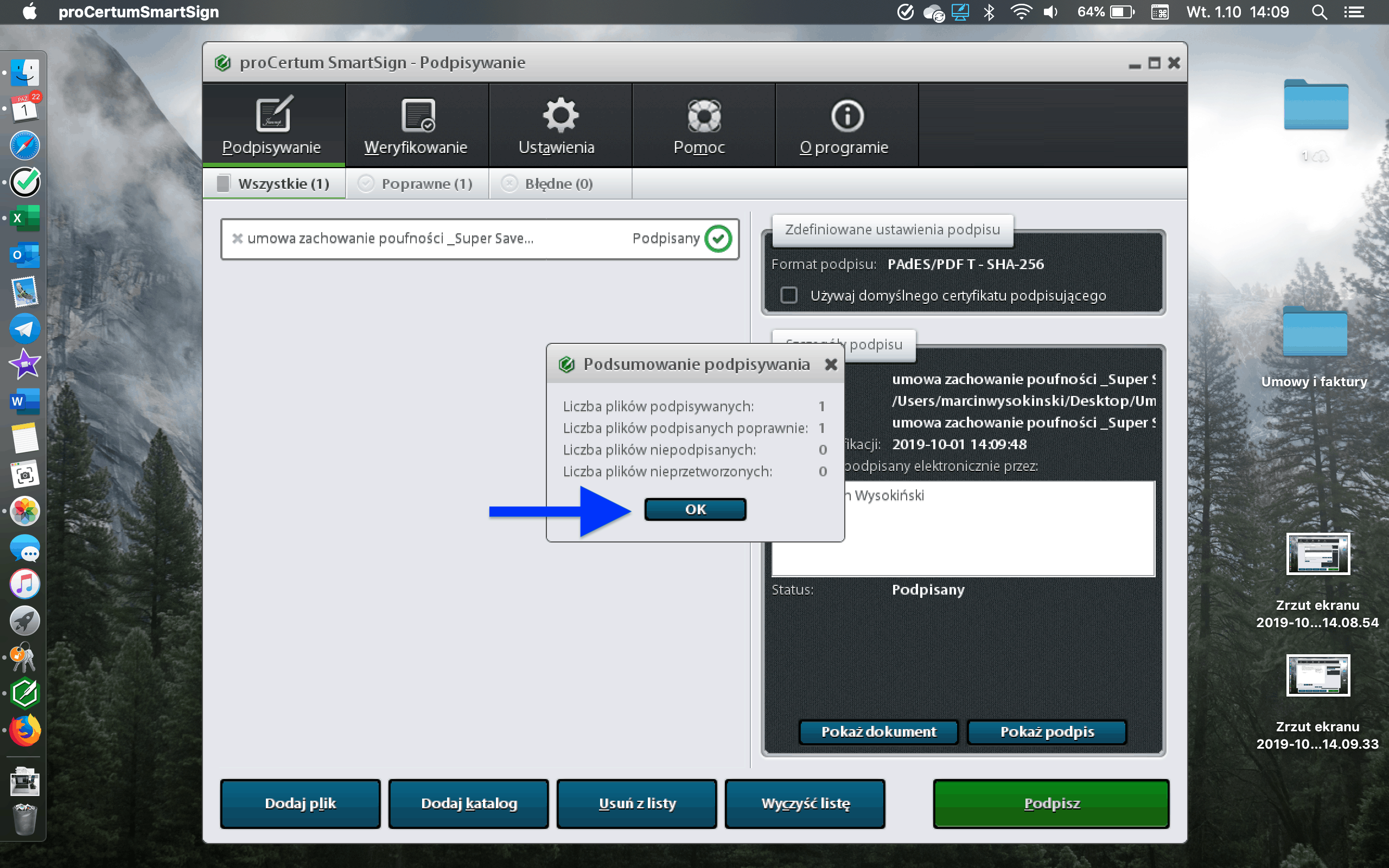Click the Dodaj katalog button
The height and width of the screenshot is (868, 1389).
(x=468, y=803)
